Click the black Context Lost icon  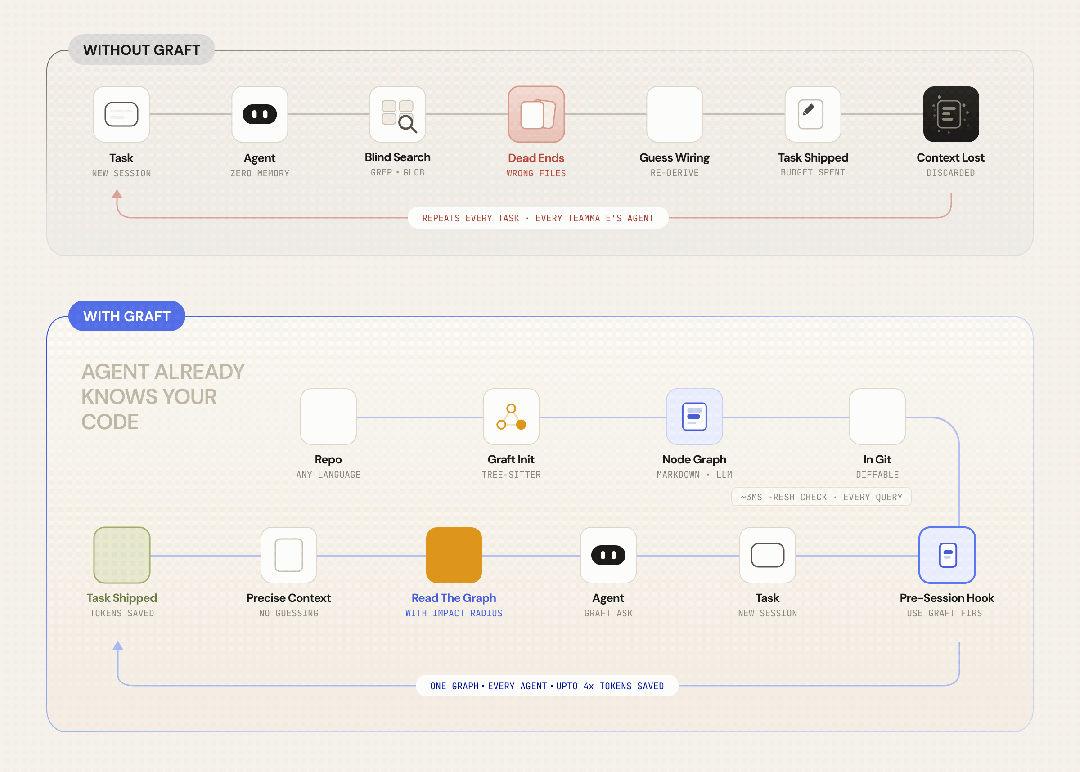(951, 114)
